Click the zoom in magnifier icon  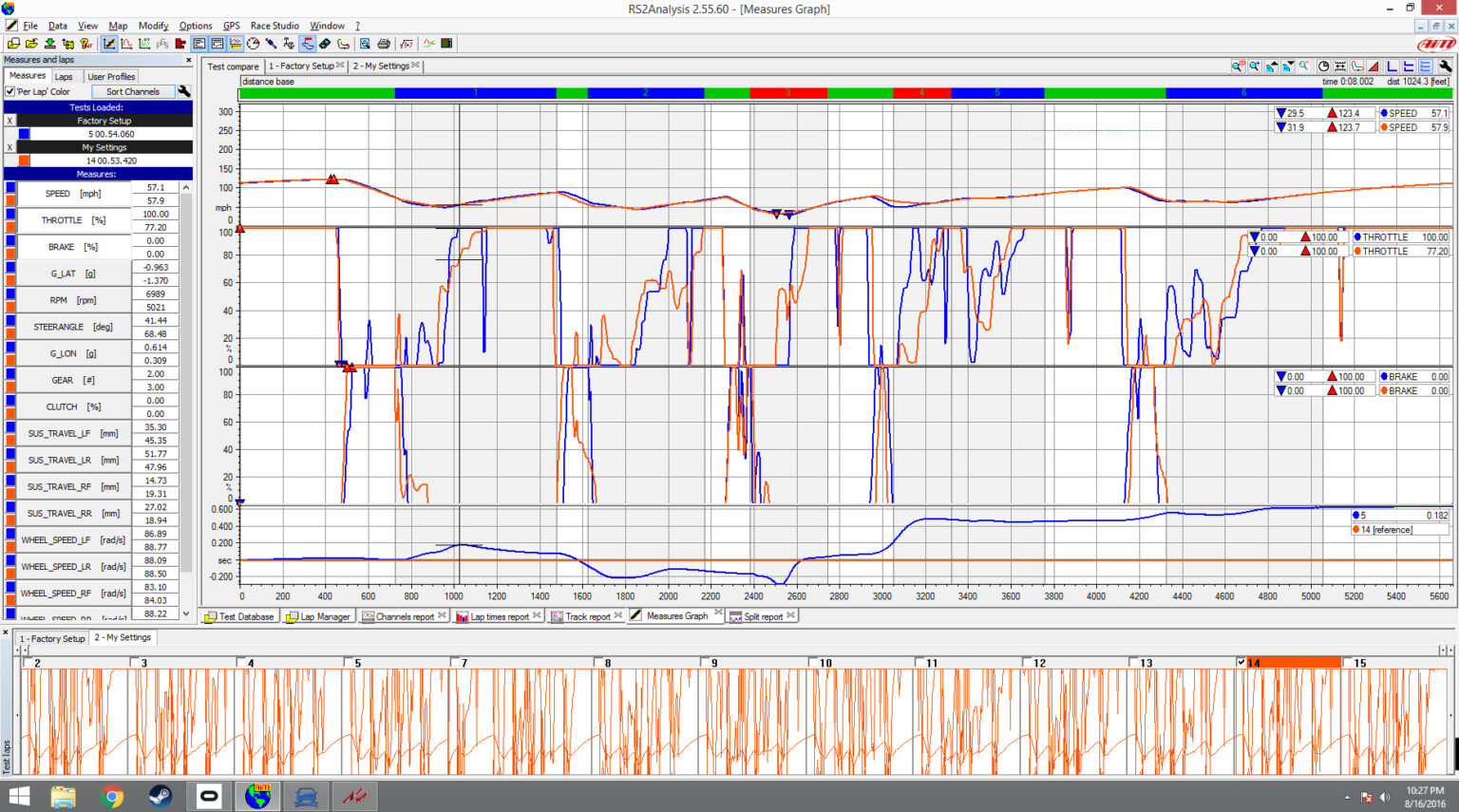click(1253, 66)
